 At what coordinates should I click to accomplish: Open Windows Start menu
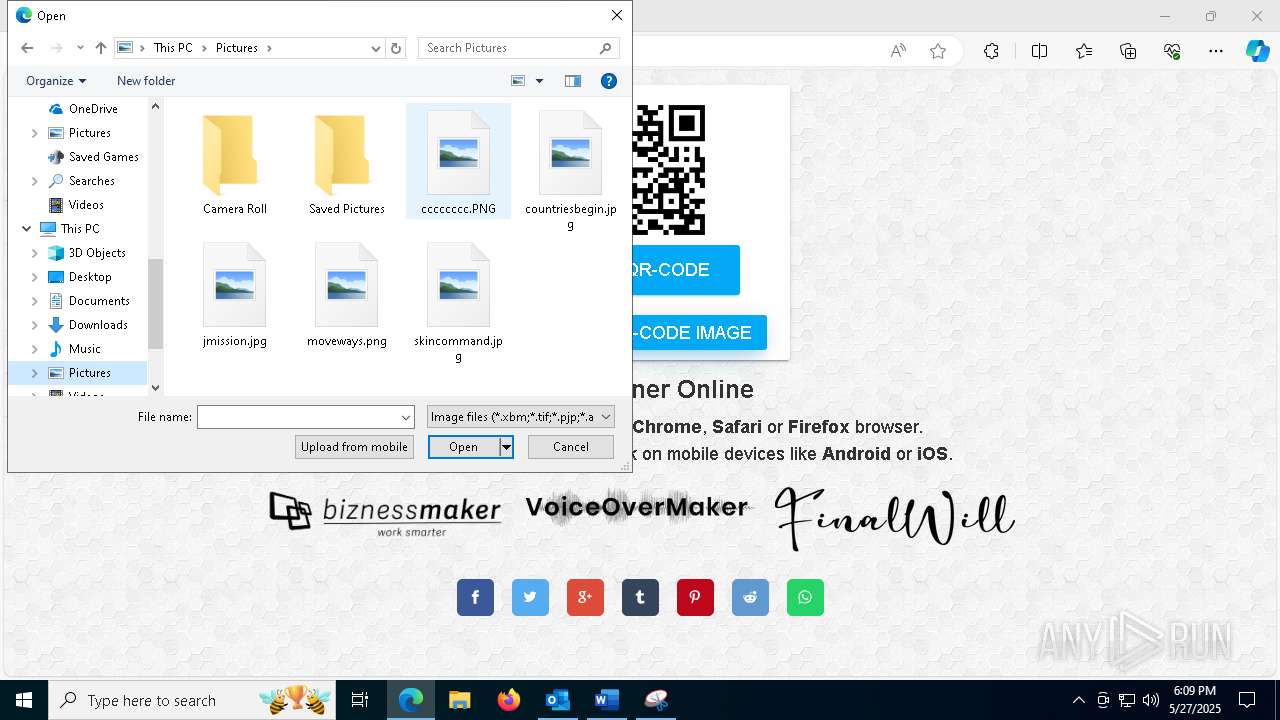point(24,700)
